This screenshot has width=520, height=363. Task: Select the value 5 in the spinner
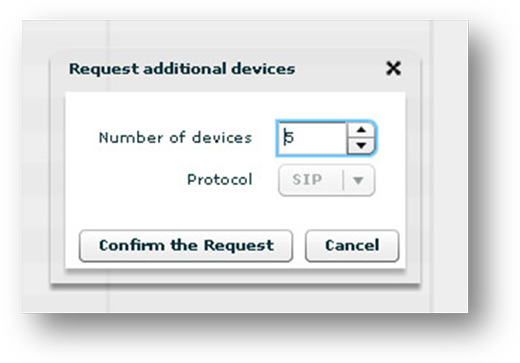[x=289, y=137]
